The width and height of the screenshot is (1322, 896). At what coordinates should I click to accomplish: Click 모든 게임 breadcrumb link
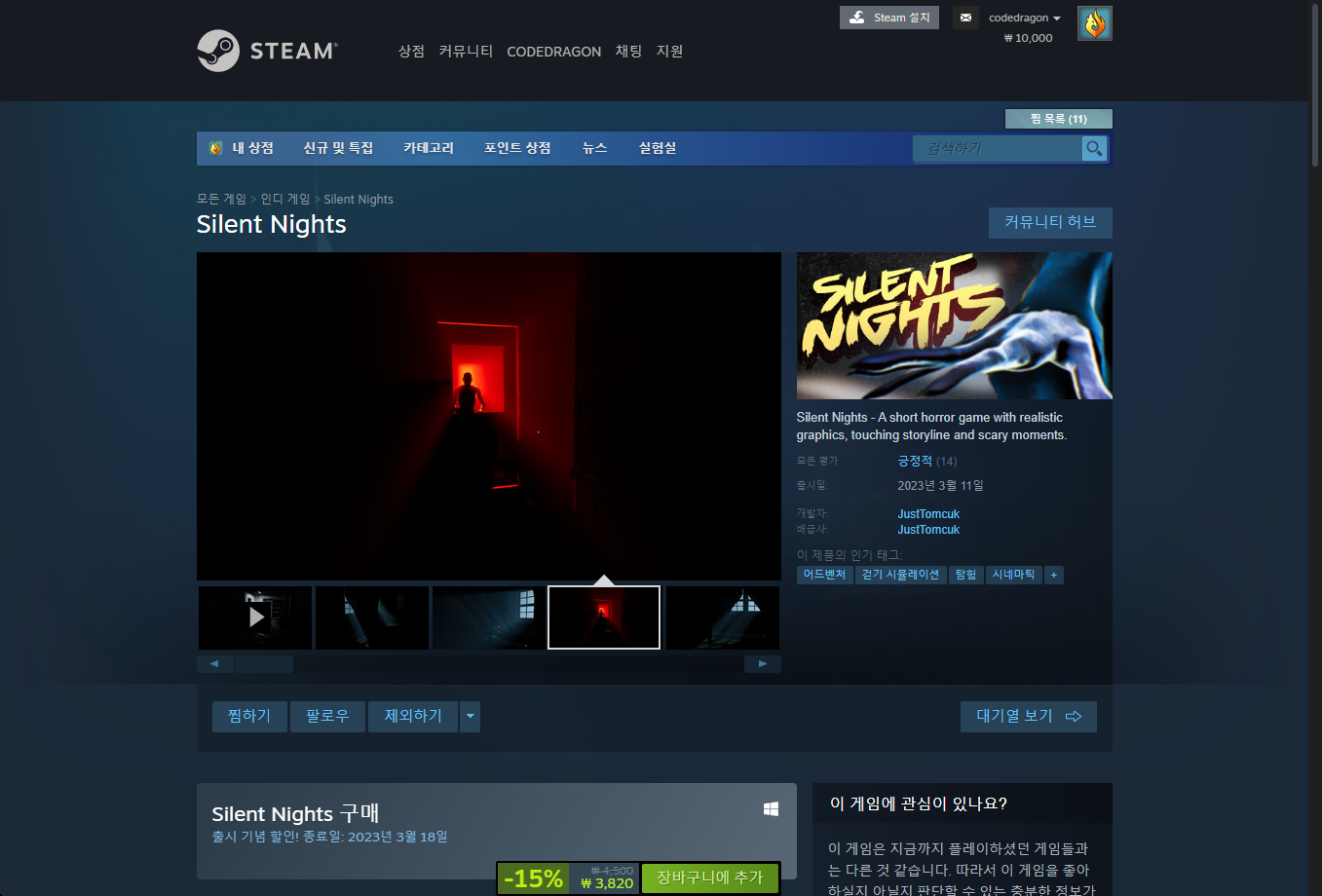coord(221,199)
